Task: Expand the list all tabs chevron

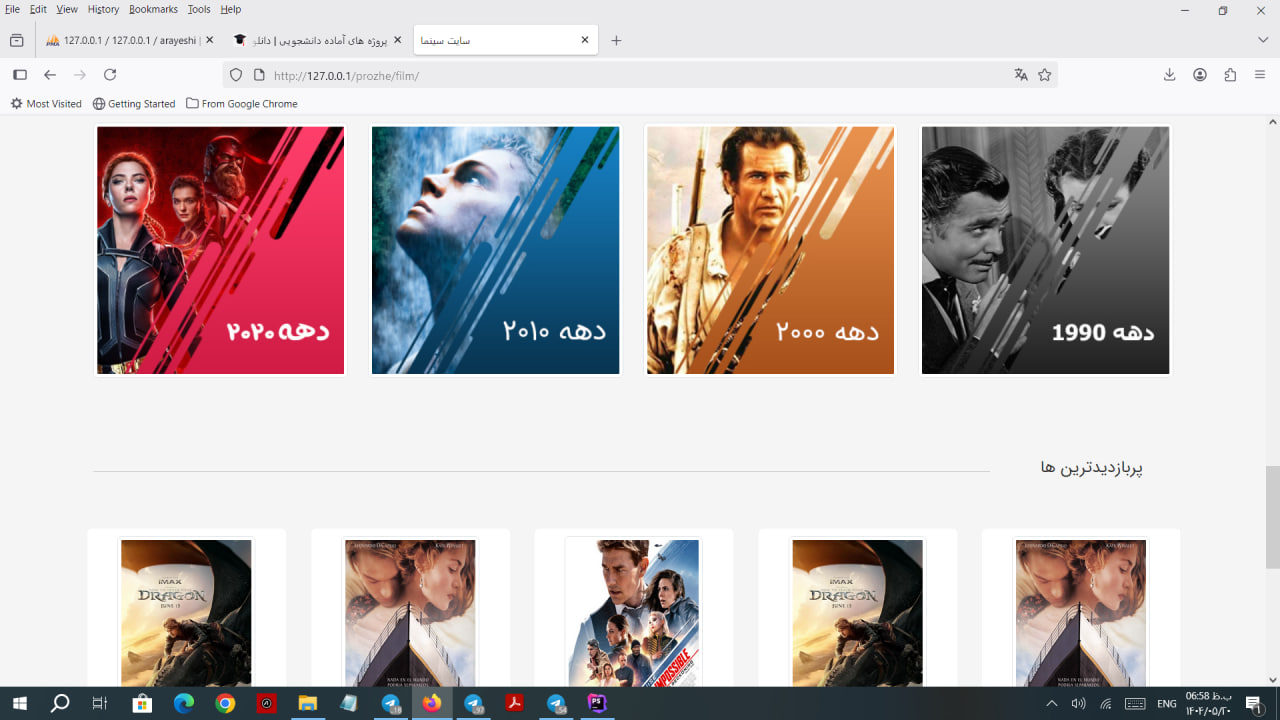Action: (x=1263, y=40)
